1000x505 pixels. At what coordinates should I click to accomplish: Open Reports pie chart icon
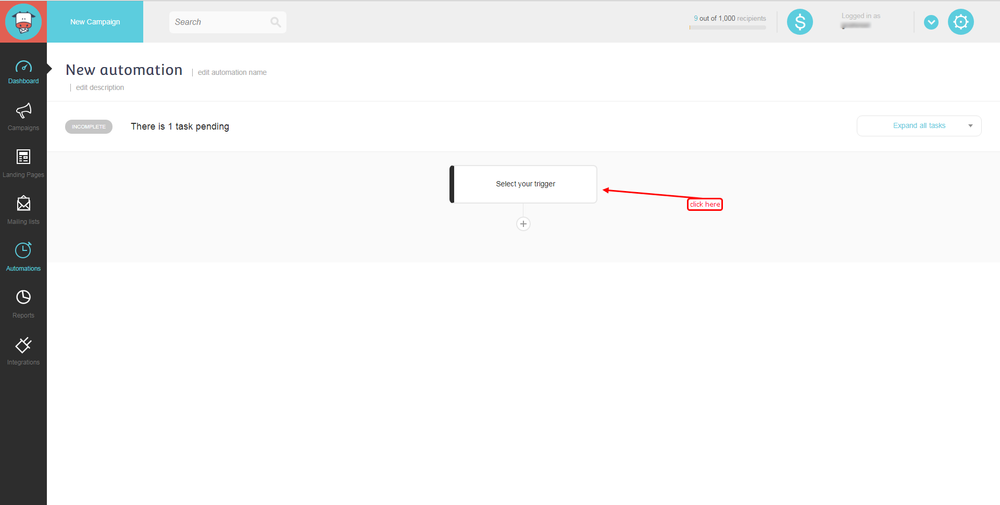pos(23,297)
